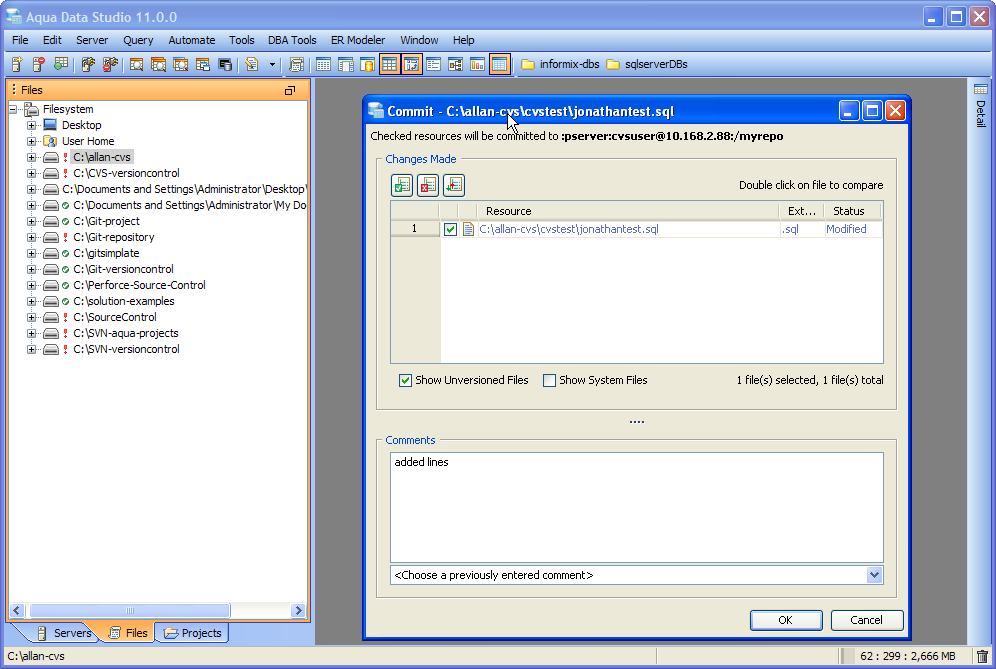The image size is (996, 669).
Task: Click the table-with-overlapping-window toolbar icon
Action: pyautogui.click(x=203, y=64)
